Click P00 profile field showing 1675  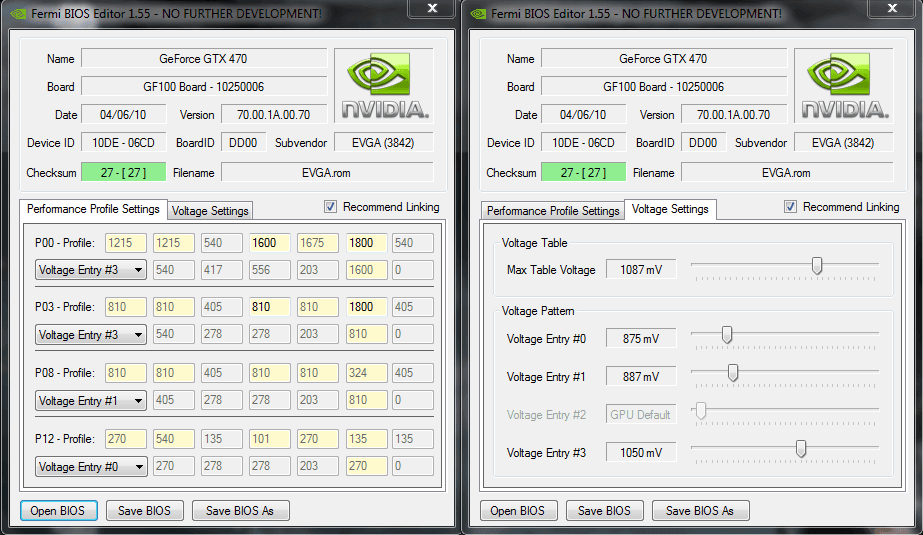[x=318, y=242]
